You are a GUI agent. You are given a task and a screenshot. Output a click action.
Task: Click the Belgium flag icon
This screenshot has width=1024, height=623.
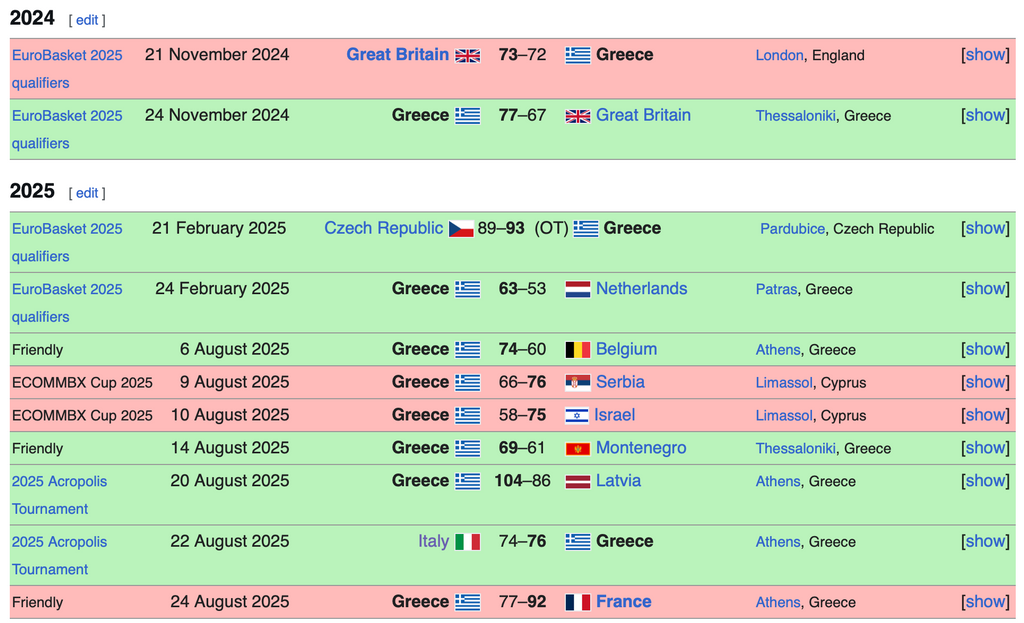(577, 350)
